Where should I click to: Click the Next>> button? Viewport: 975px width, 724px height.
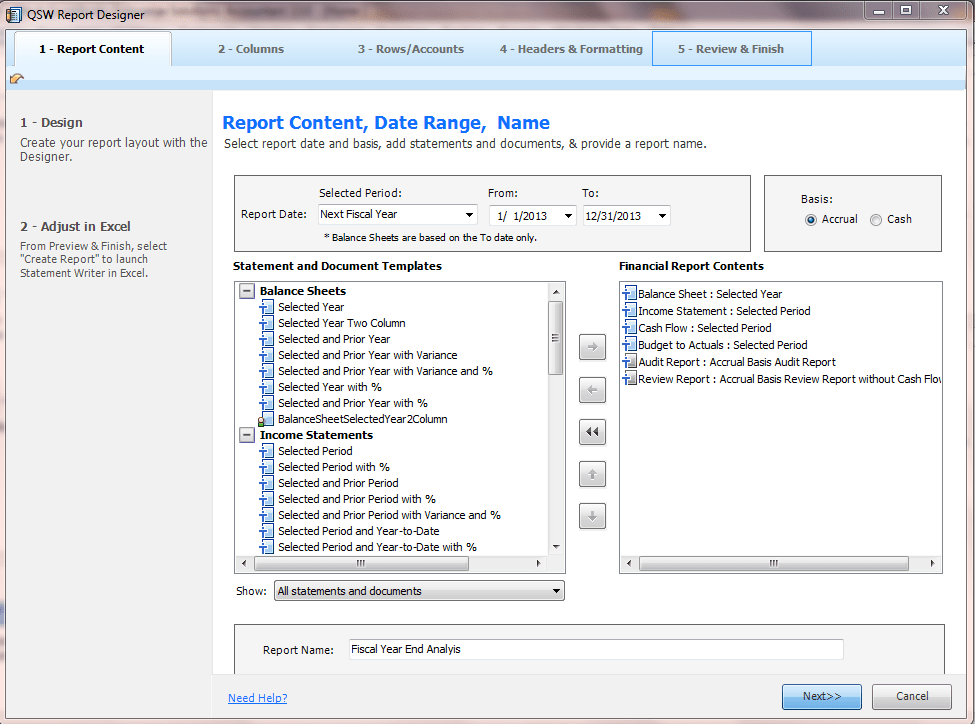pyautogui.click(x=822, y=696)
